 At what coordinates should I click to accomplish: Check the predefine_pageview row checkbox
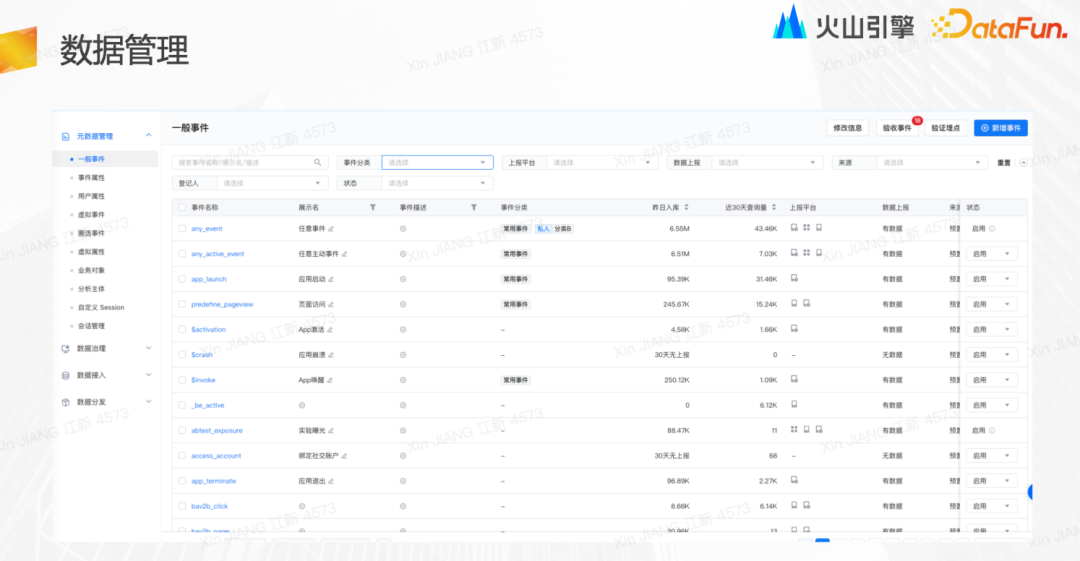(x=182, y=305)
